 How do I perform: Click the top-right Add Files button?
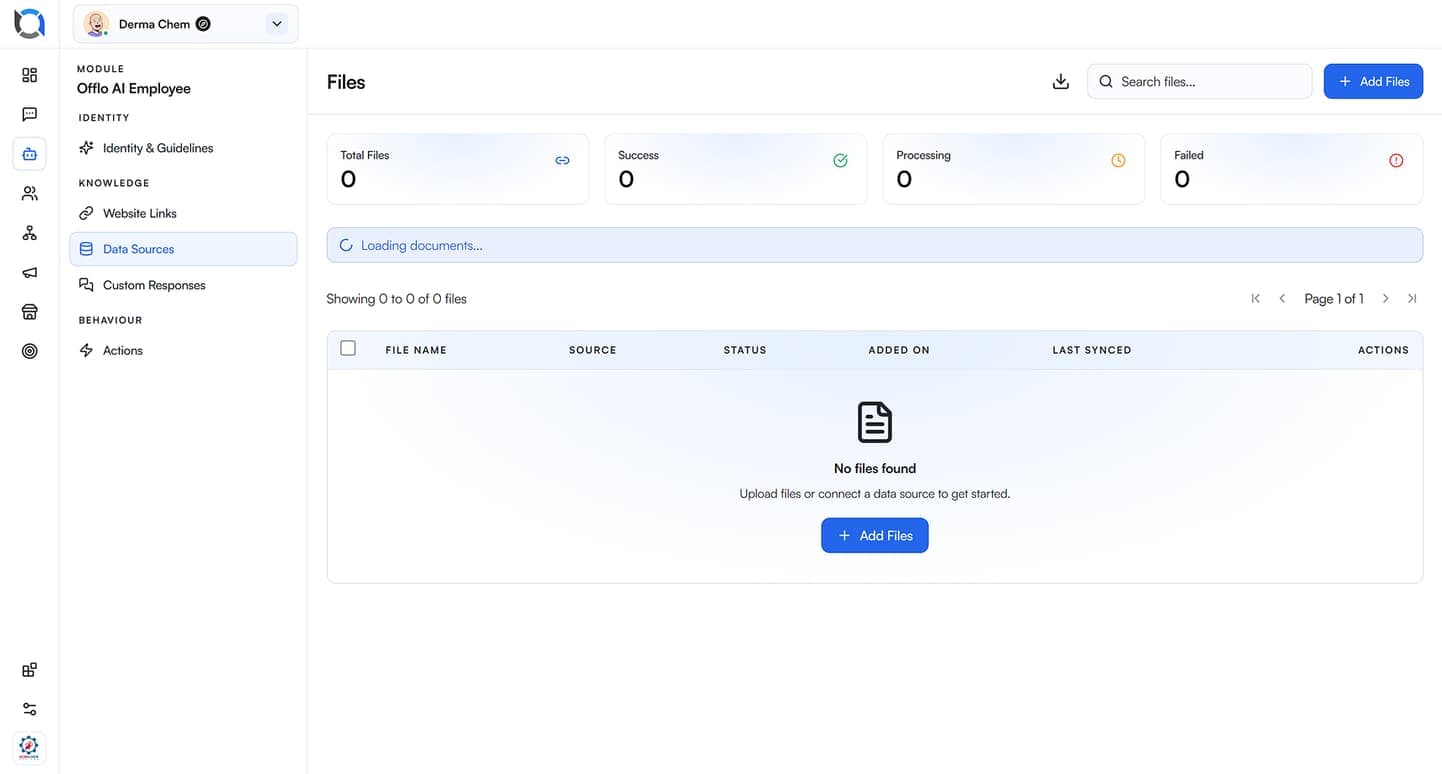[x=1373, y=82]
